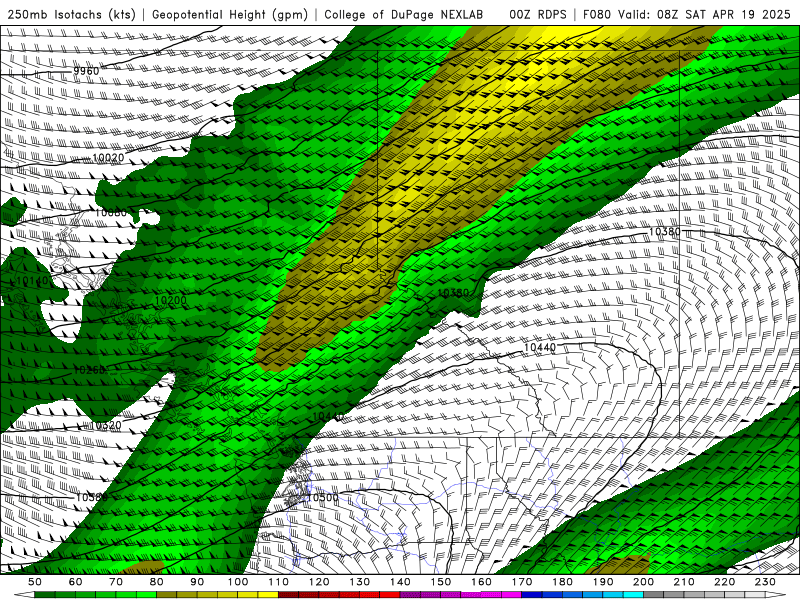Screen dimensions: 800x600
Task: Select the 10080 contour label
Action: 111,212
